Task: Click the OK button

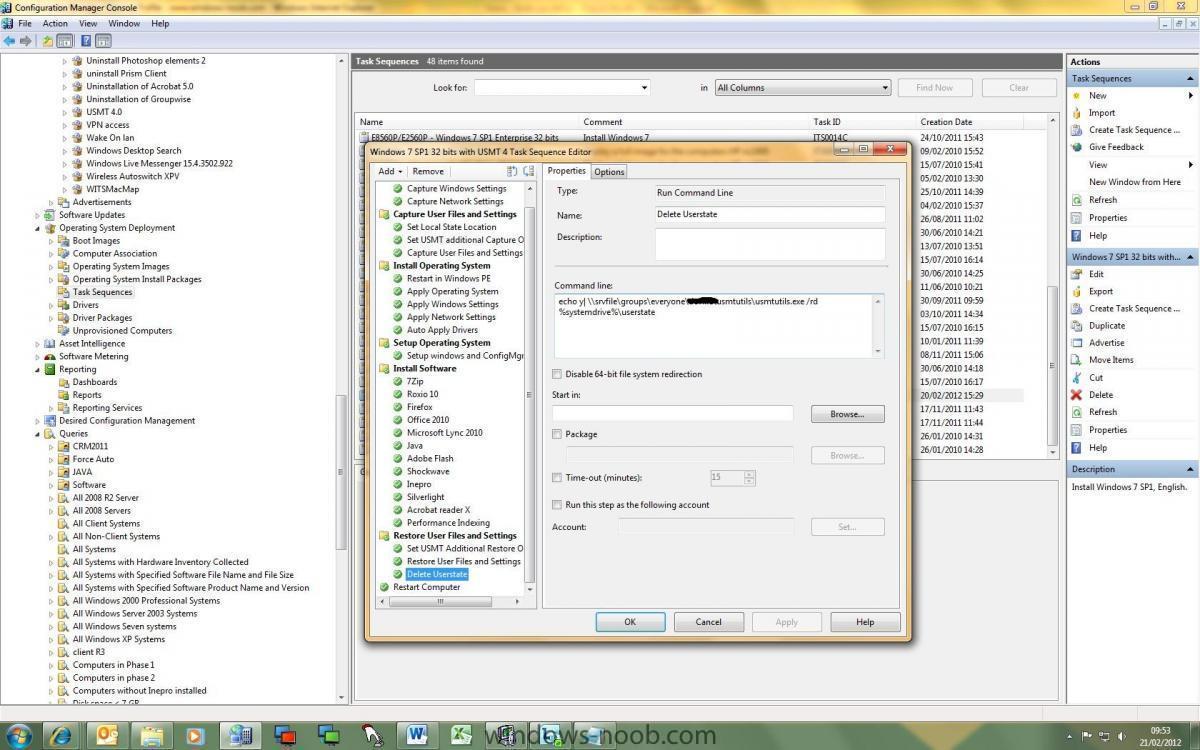Action: 630,622
